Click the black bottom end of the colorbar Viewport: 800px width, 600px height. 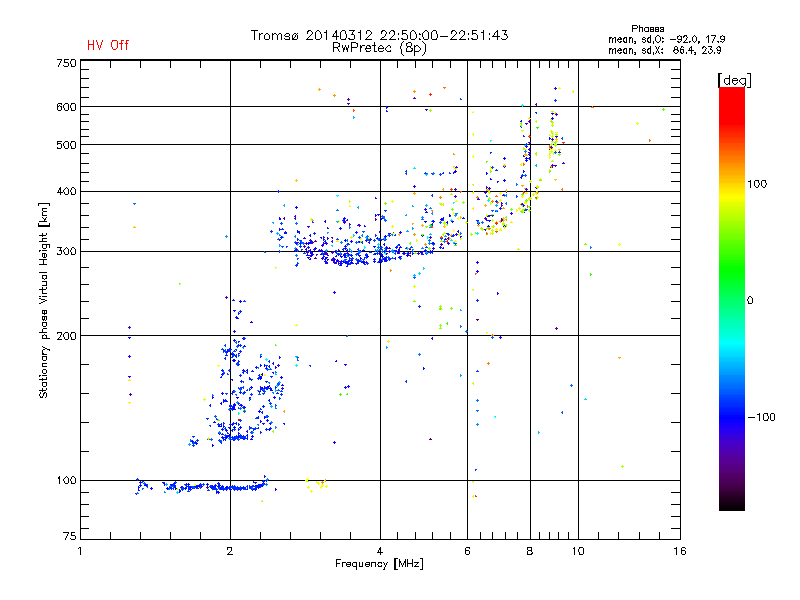732,503
